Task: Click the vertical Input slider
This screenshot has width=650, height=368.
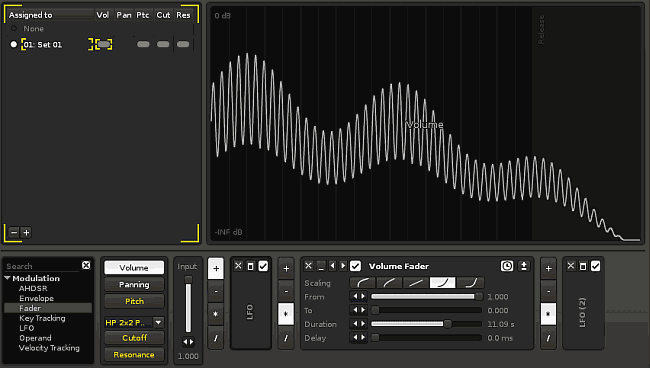Action: [188, 305]
